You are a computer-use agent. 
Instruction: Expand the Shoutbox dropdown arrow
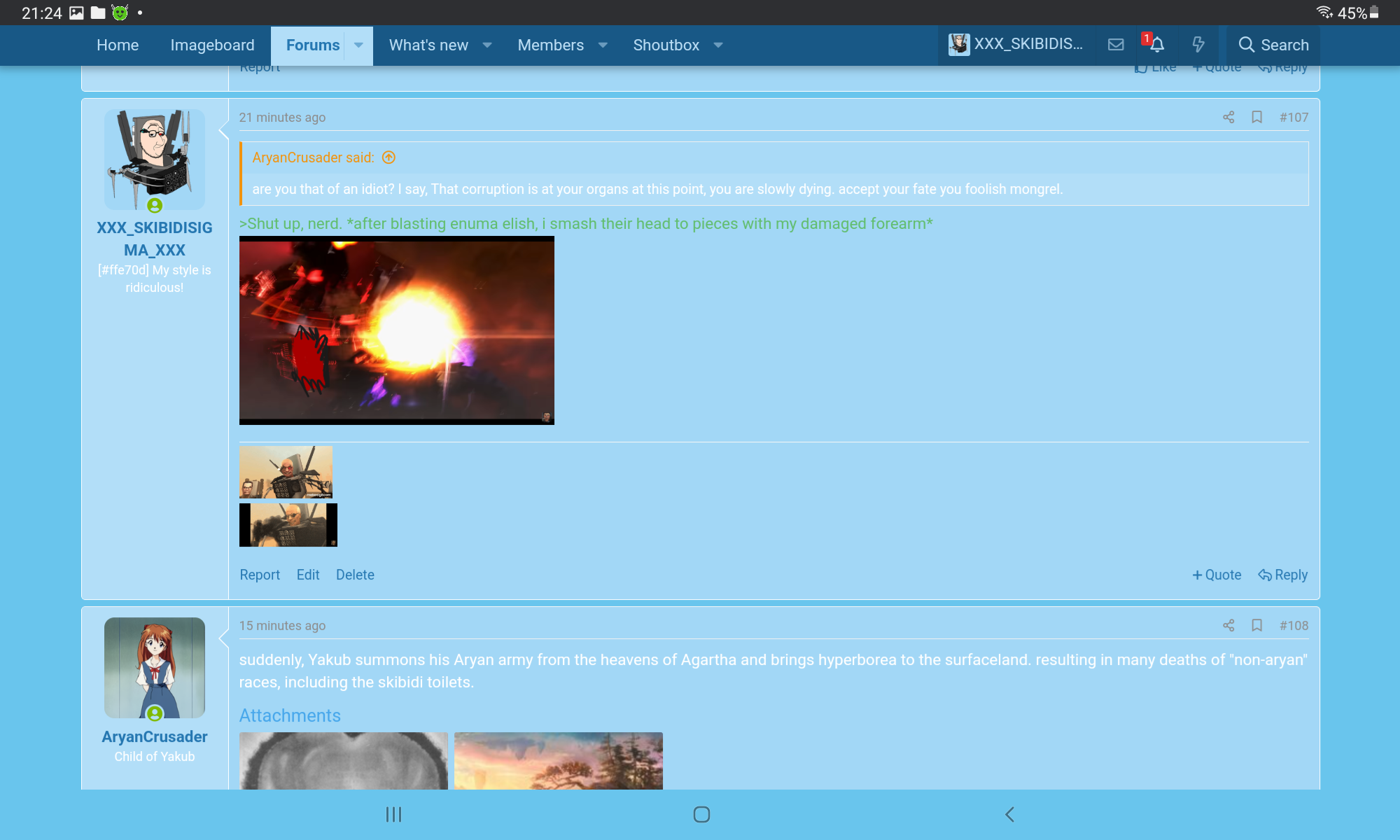tap(718, 45)
